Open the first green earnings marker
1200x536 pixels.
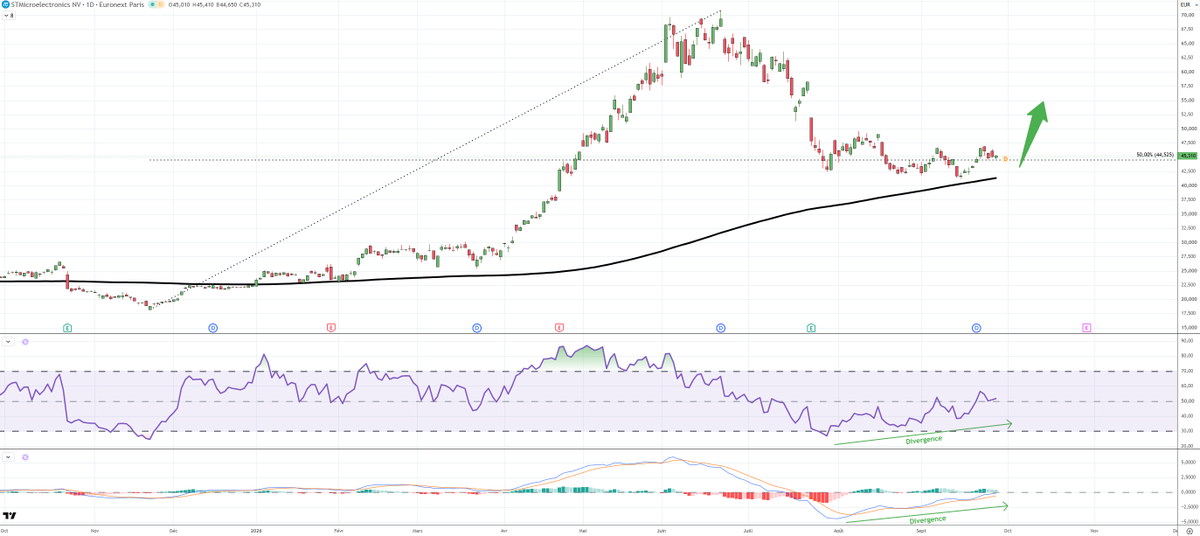coord(67,327)
